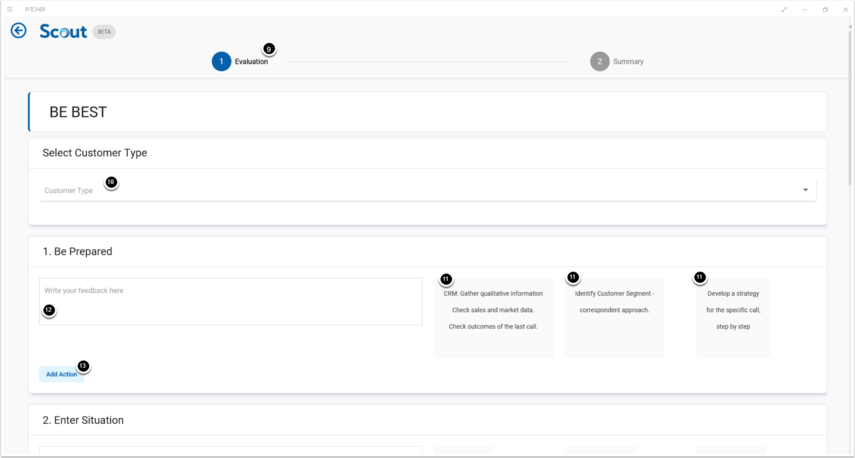Click the step 1 circle icon
Viewport: 855px width, 458px height.
tap(221, 62)
